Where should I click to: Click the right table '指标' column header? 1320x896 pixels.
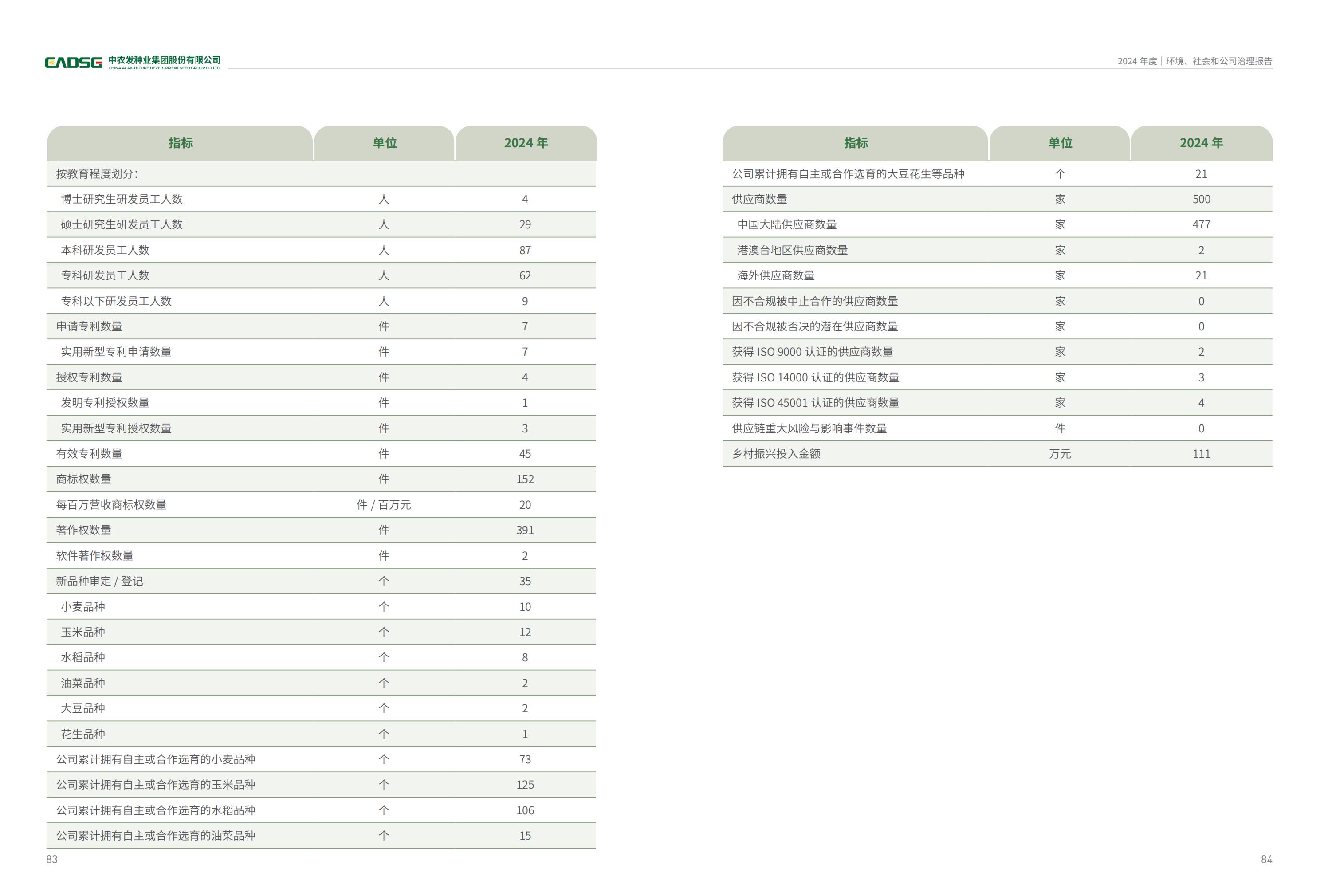pyautogui.click(x=856, y=143)
